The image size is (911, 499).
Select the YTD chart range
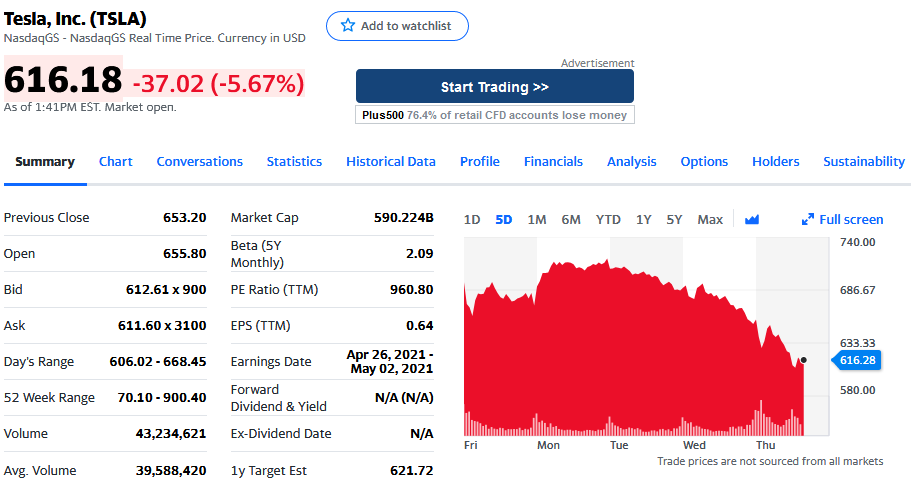(x=608, y=220)
